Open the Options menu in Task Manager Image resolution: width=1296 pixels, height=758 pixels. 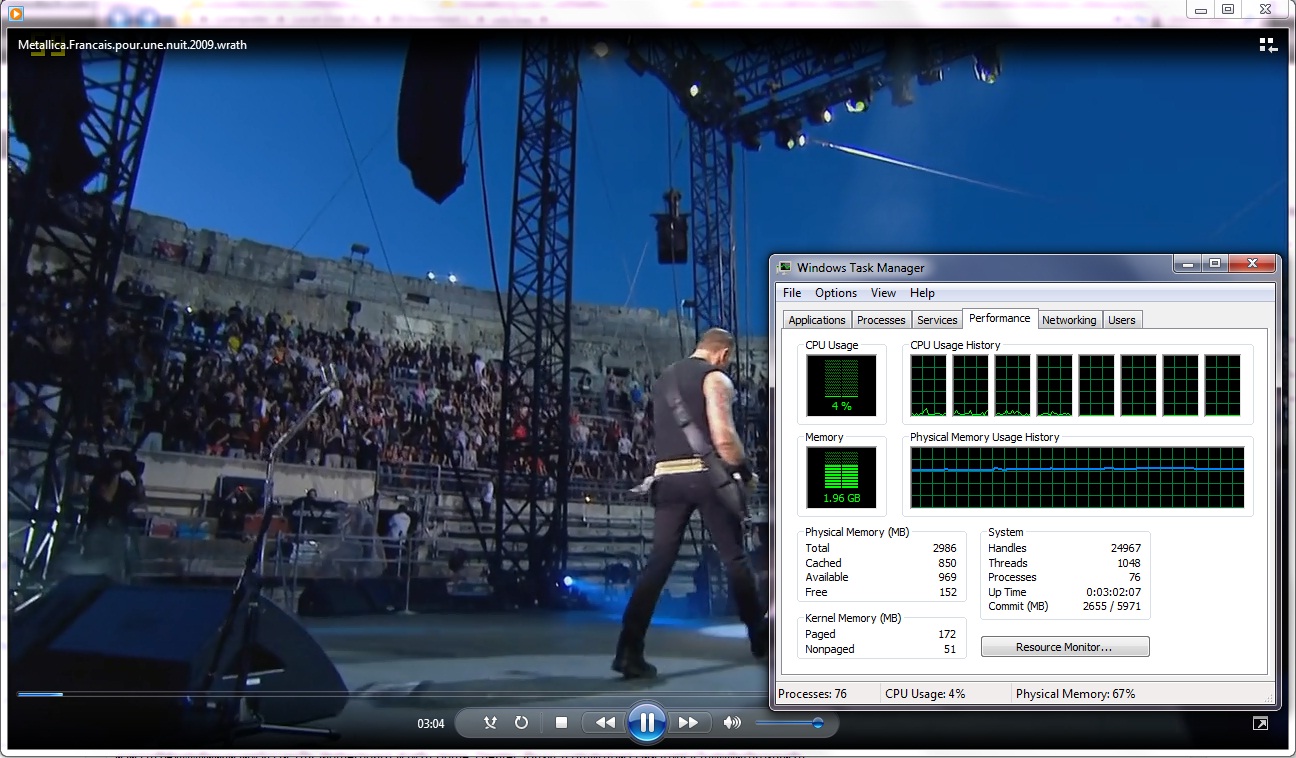click(836, 293)
